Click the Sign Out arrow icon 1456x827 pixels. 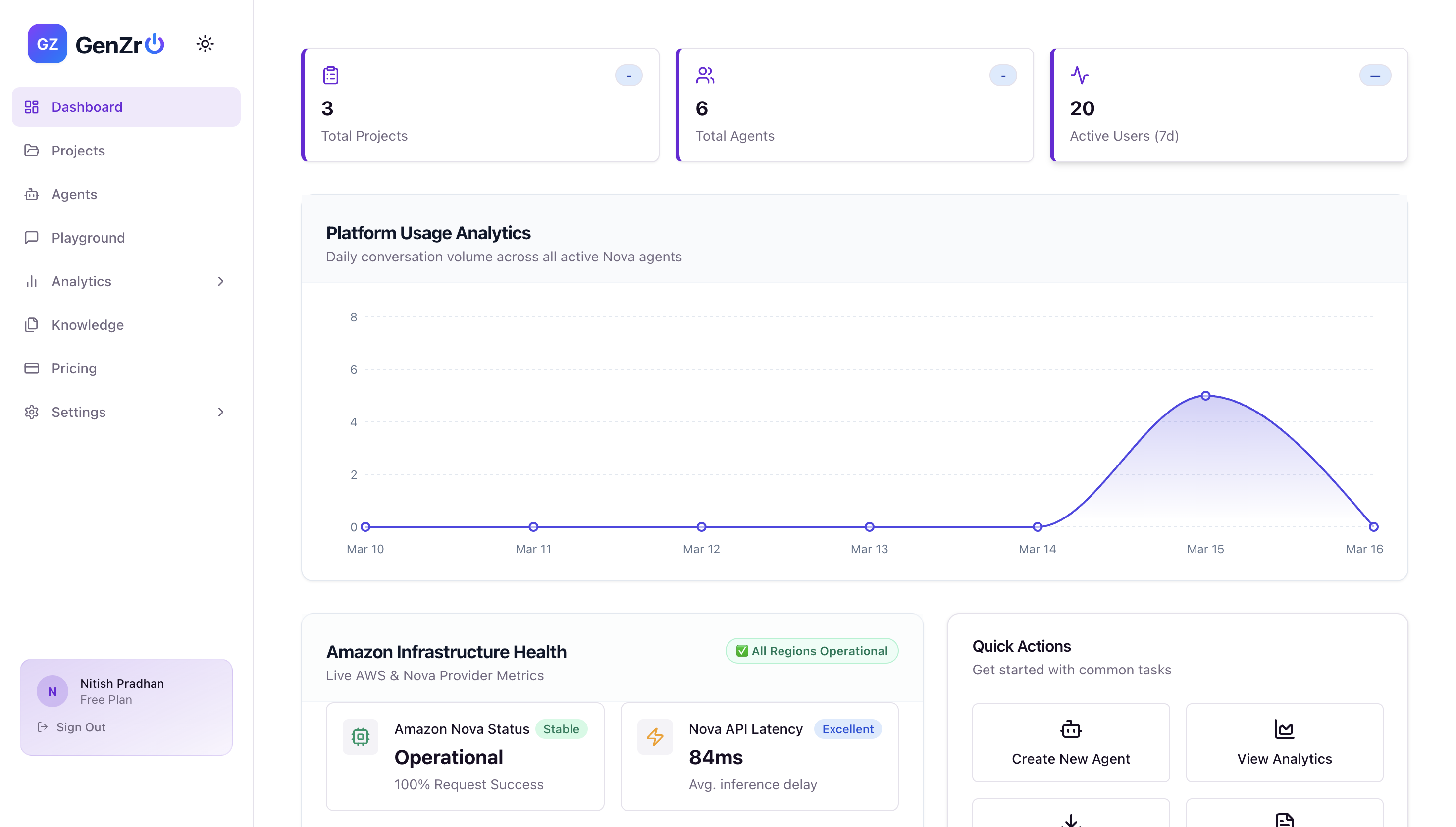click(42, 727)
